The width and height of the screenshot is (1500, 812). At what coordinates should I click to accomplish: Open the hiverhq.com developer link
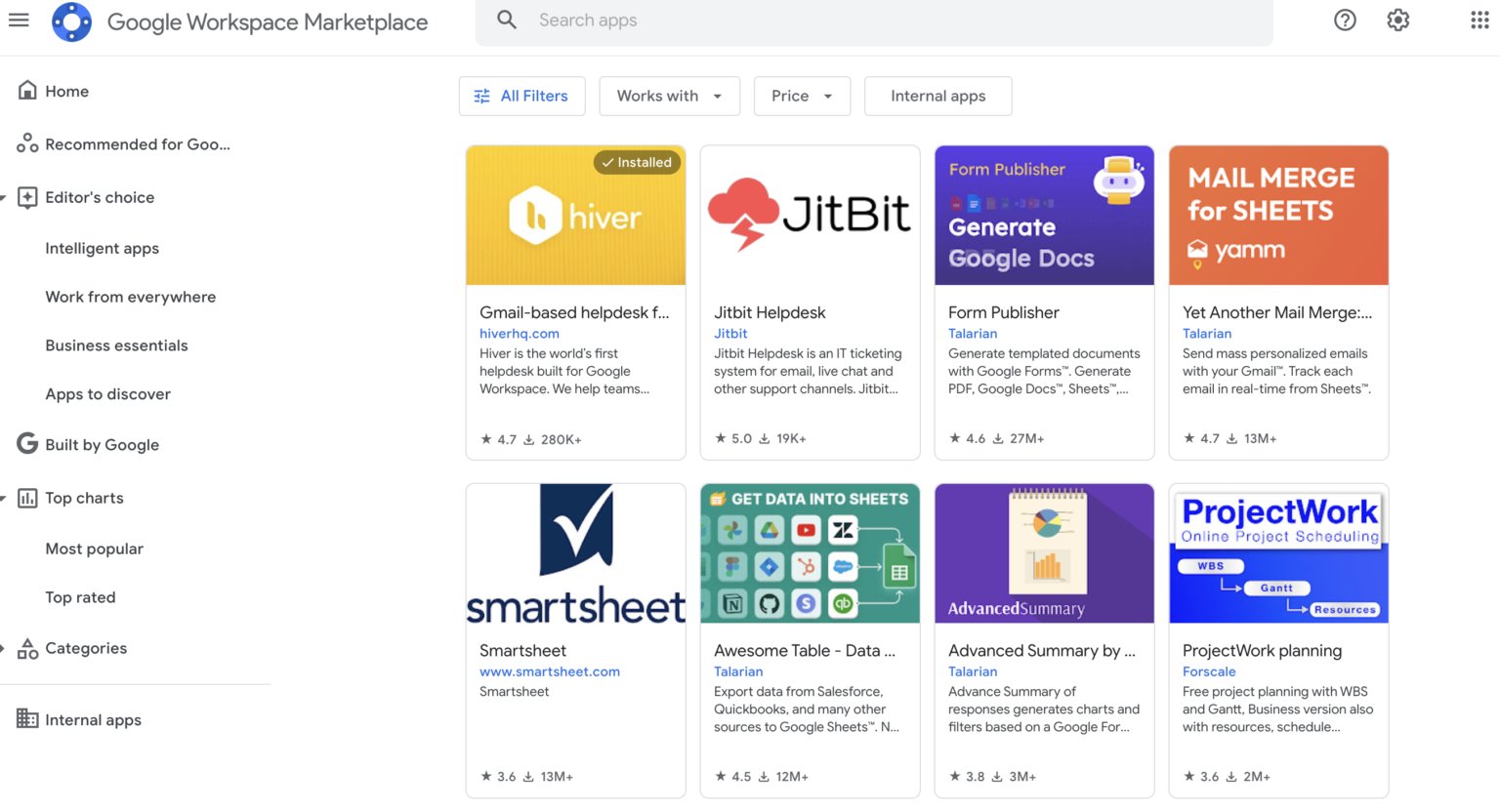tap(520, 333)
